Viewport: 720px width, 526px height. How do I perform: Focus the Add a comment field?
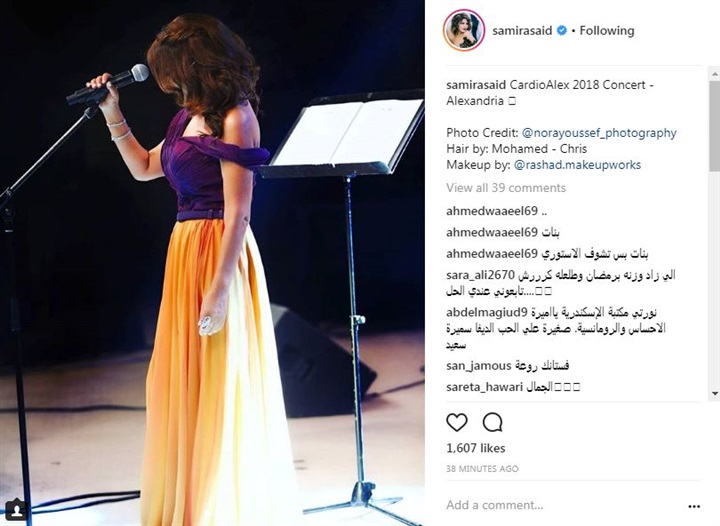[x=562, y=505]
